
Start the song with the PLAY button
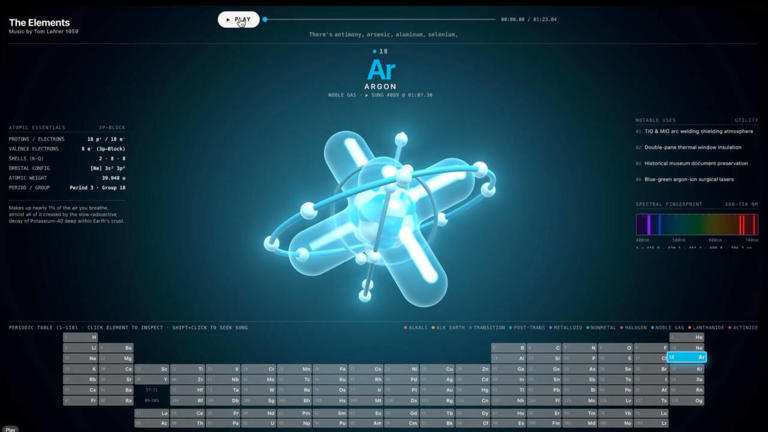pos(239,20)
